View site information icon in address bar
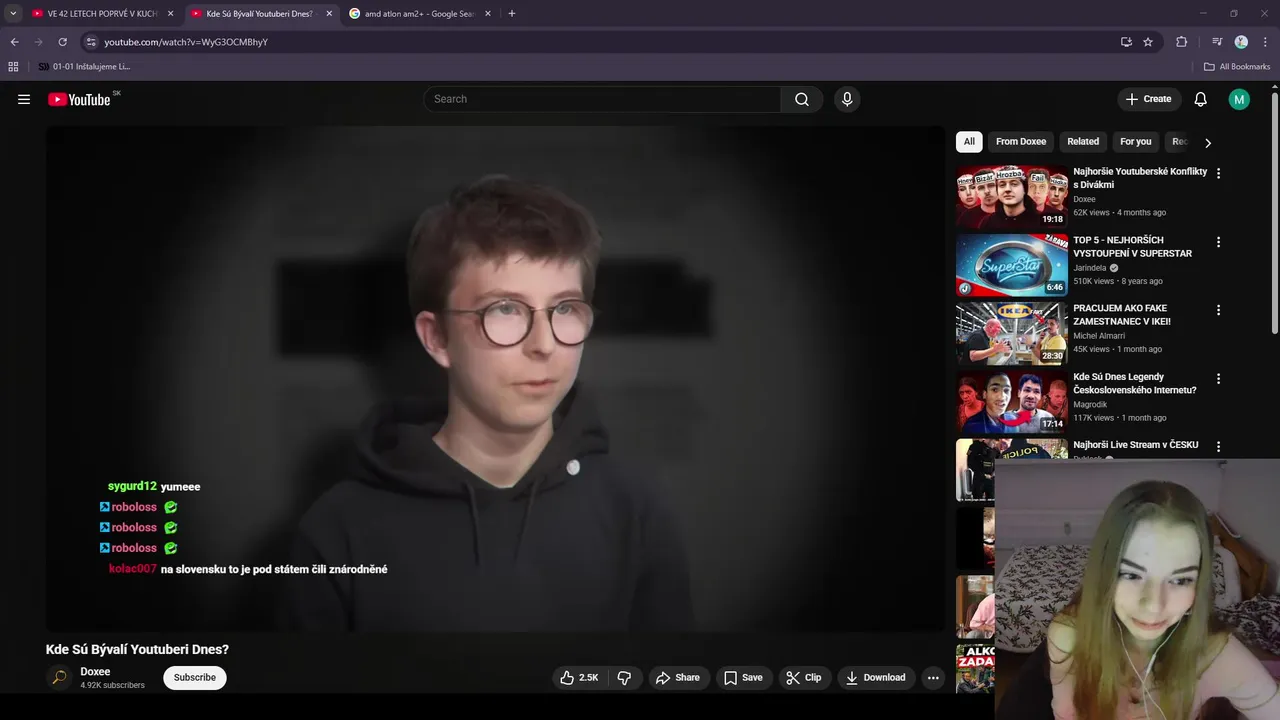The height and width of the screenshot is (720, 1280). 91,42
